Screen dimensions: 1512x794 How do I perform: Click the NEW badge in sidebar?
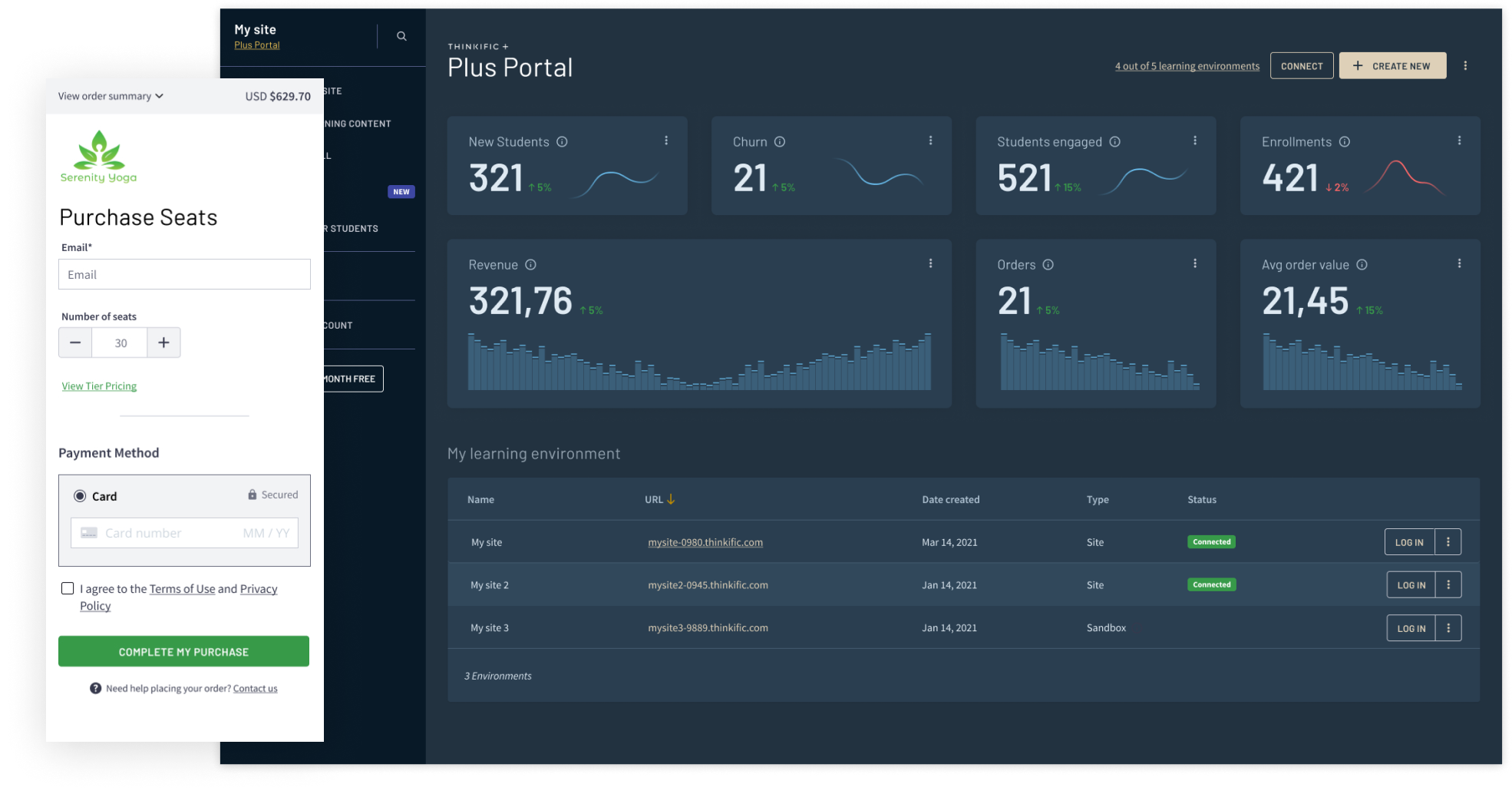pyautogui.click(x=401, y=192)
